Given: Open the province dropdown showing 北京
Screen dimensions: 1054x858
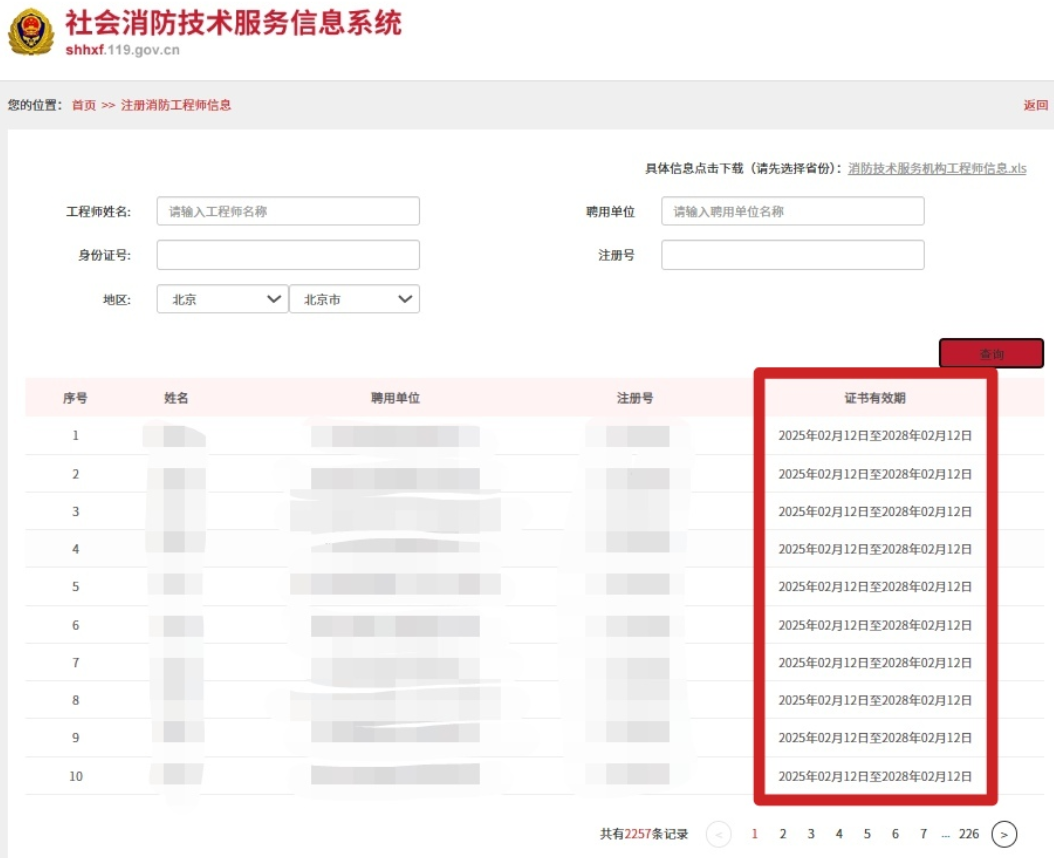Looking at the screenshot, I should click(x=222, y=299).
